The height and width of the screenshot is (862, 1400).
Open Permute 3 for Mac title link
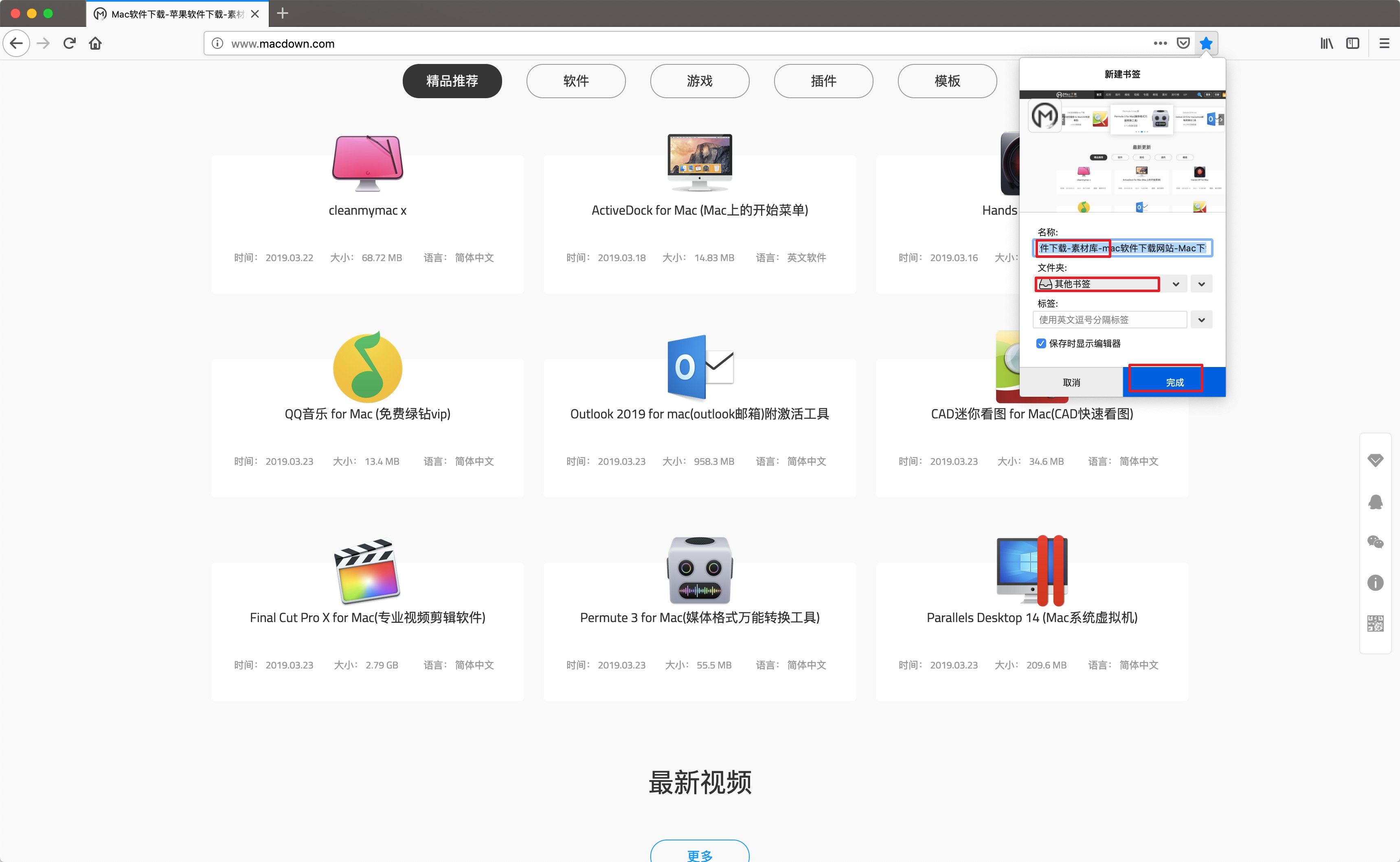pos(700,618)
